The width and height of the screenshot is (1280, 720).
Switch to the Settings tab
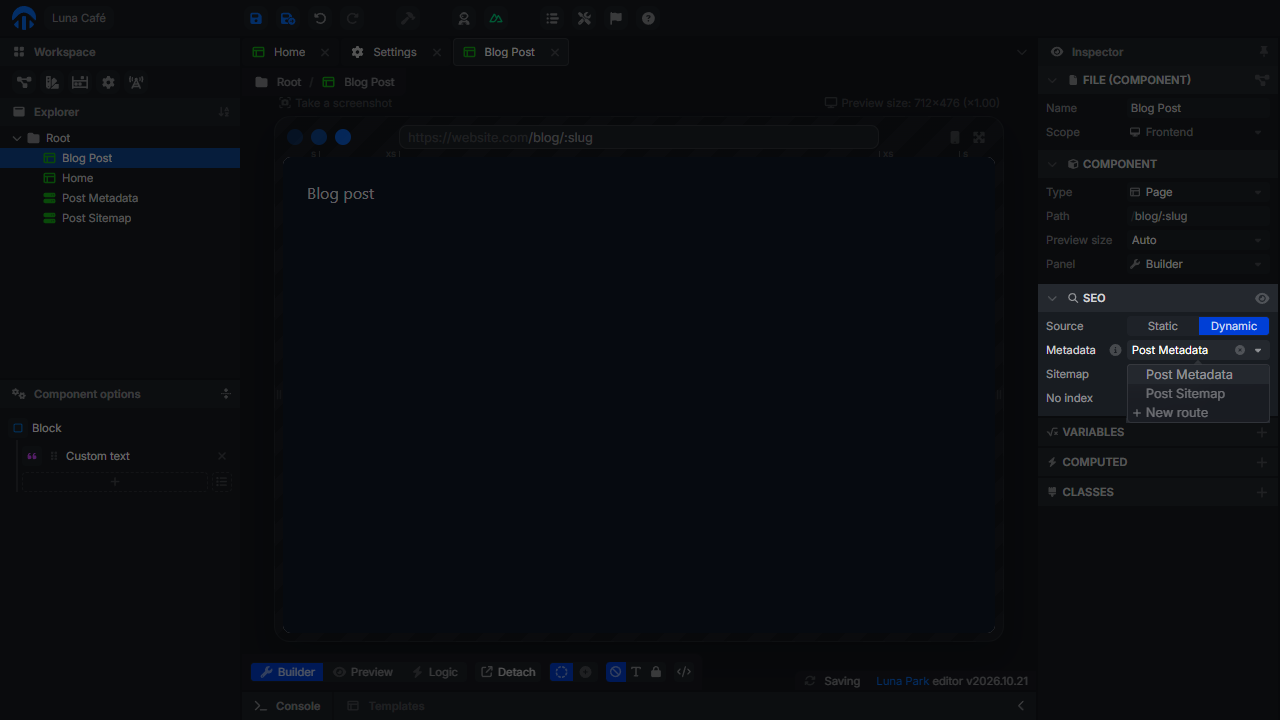[394, 52]
